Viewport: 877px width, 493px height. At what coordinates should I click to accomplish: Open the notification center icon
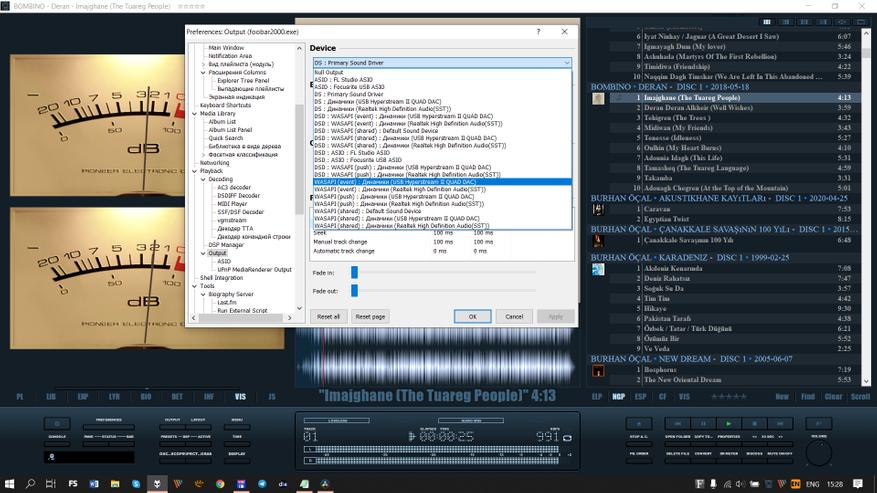click(x=858, y=483)
